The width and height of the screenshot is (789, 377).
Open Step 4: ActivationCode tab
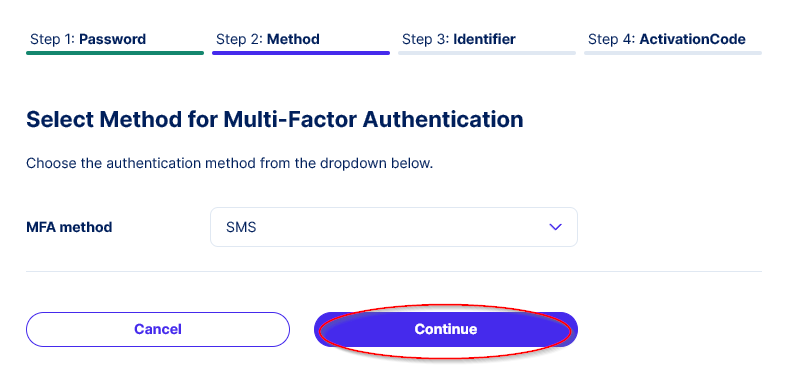[667, 39]
